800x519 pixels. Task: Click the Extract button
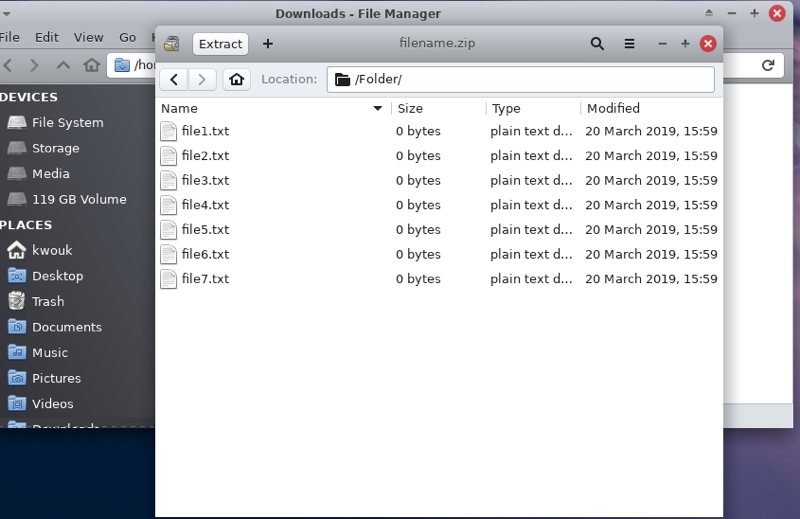[220, 44]
